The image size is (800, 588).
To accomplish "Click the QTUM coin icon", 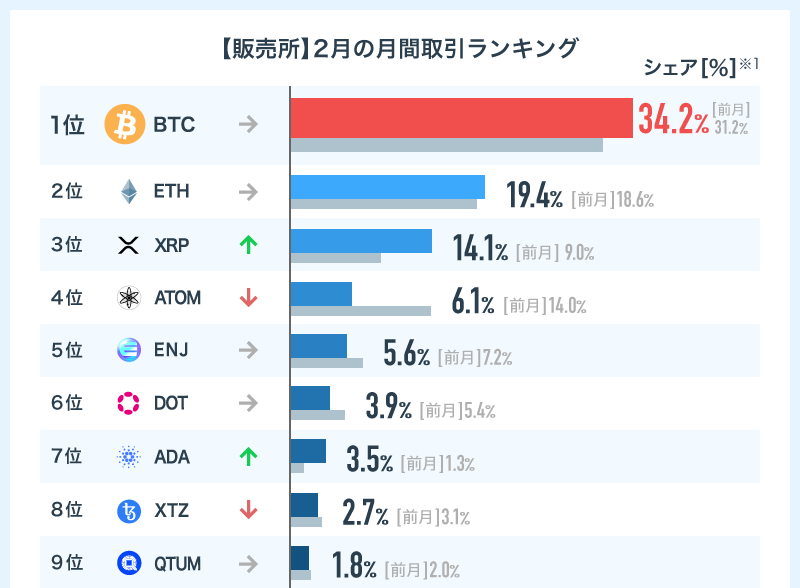I will pyautogui.click(x=128, y=564).
